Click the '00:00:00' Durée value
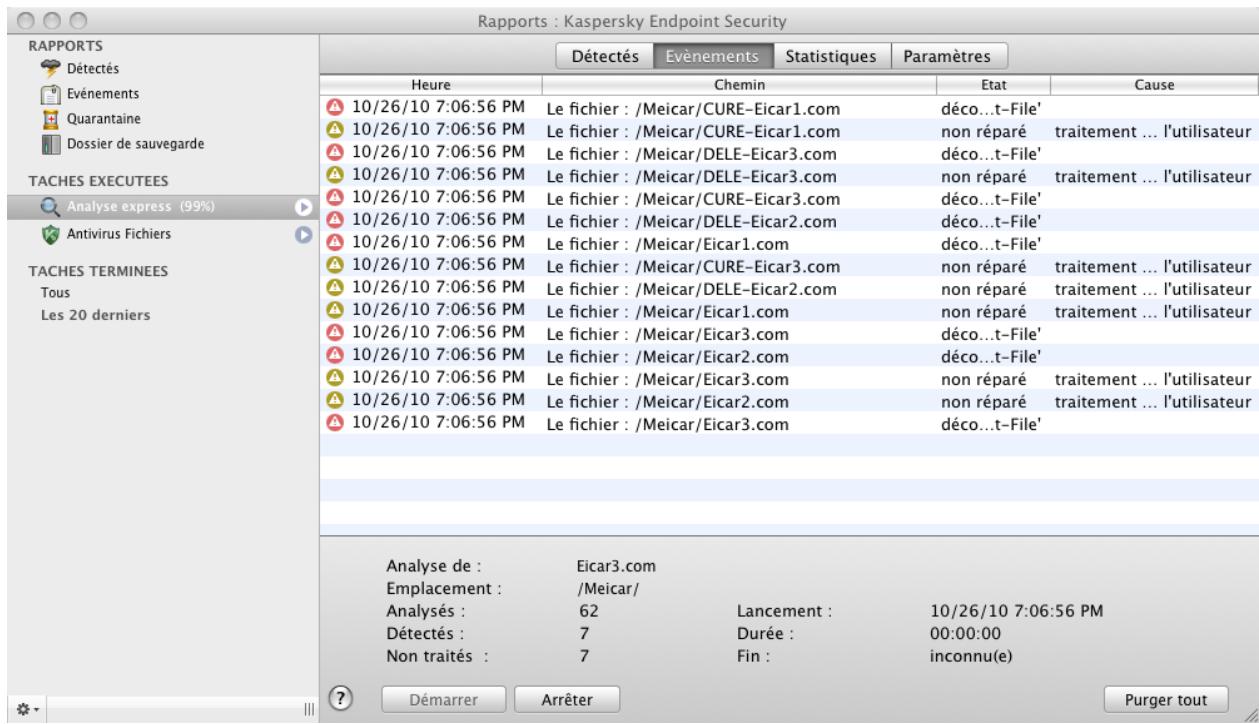The width and height of the screenshot is (1259, 724). [x=965, y=632]
